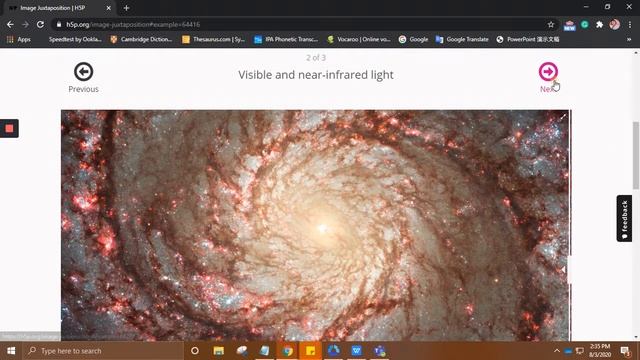Open the Google bookmark
The height and width of the screenshot is (360, 640).
tap(413, 39)
